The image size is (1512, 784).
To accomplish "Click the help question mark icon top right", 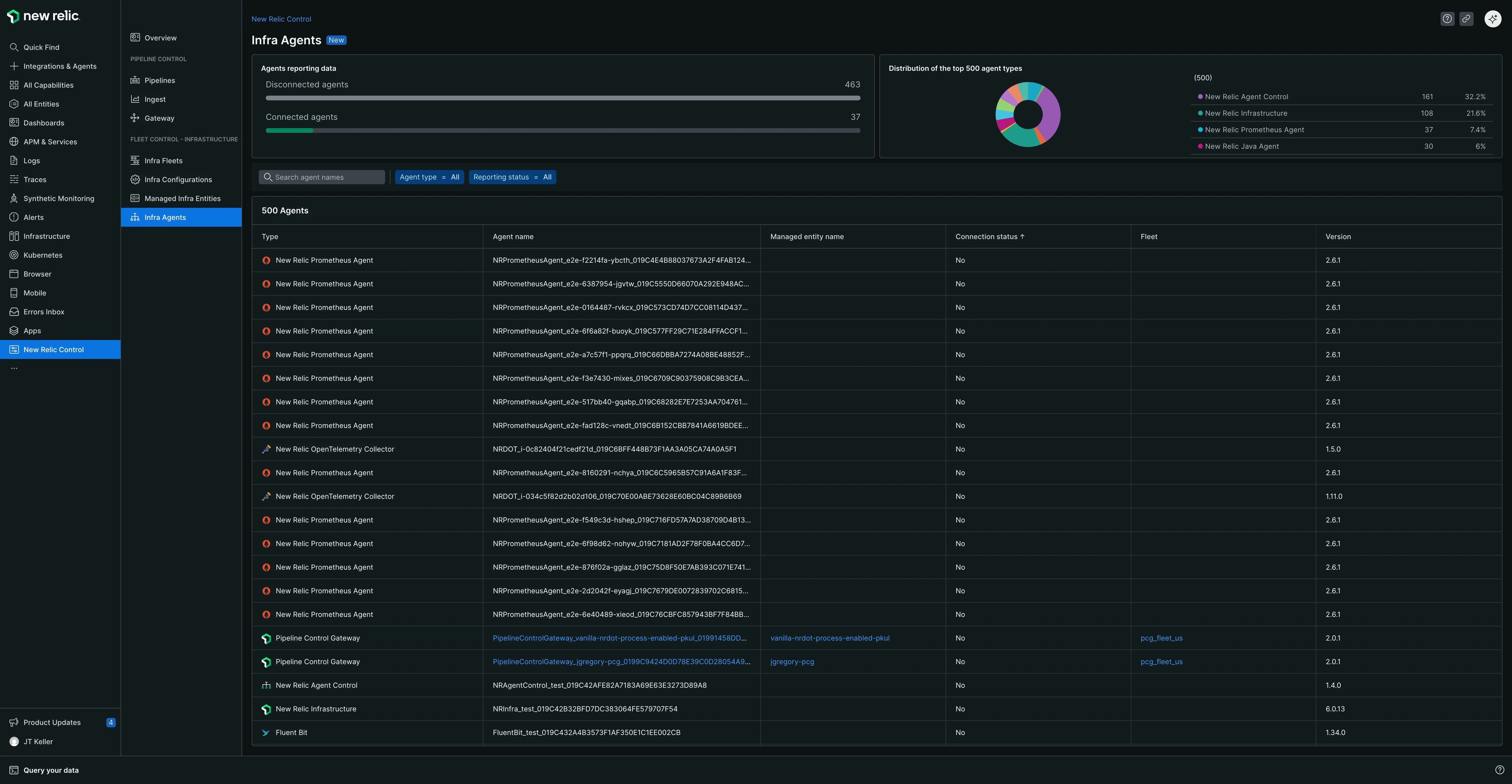I will pos(1447,19).
